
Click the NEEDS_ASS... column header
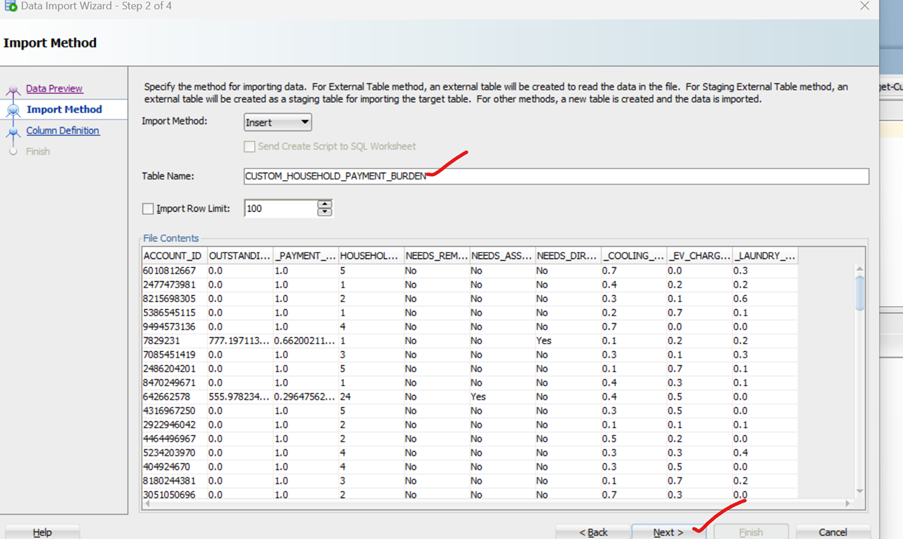(x=502, y=256)
